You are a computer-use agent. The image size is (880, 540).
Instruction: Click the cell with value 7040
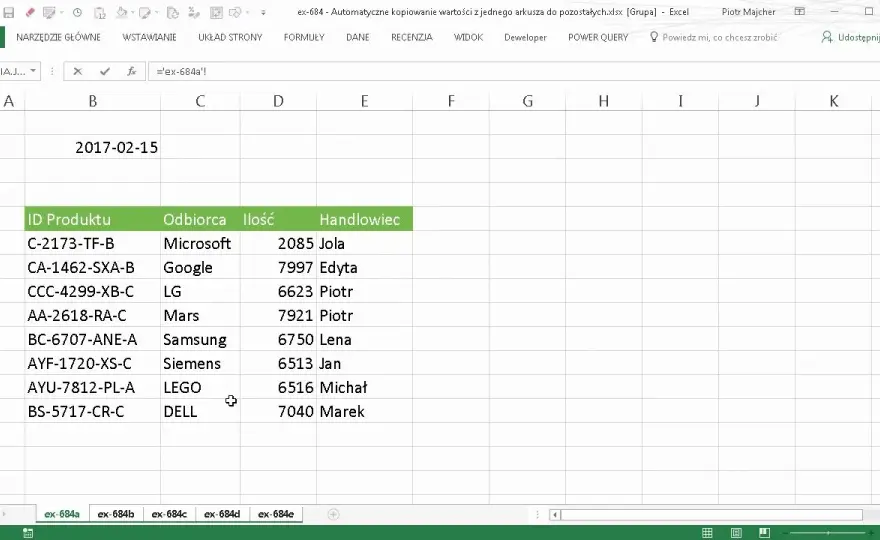tap(278, 411)
